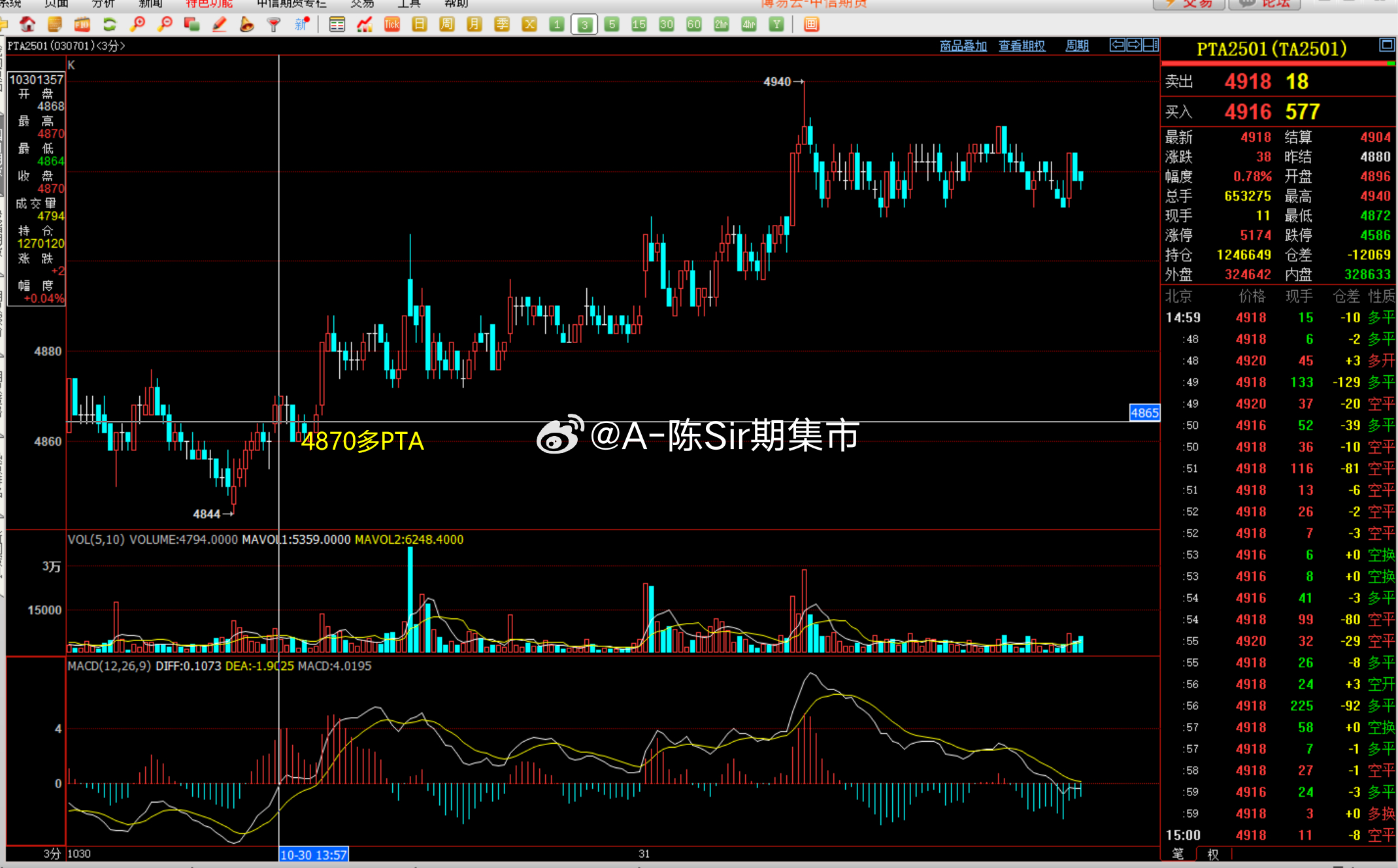
Task: Select the 3-minute period button
Action: pyautogui.click(x=584, y=25)
